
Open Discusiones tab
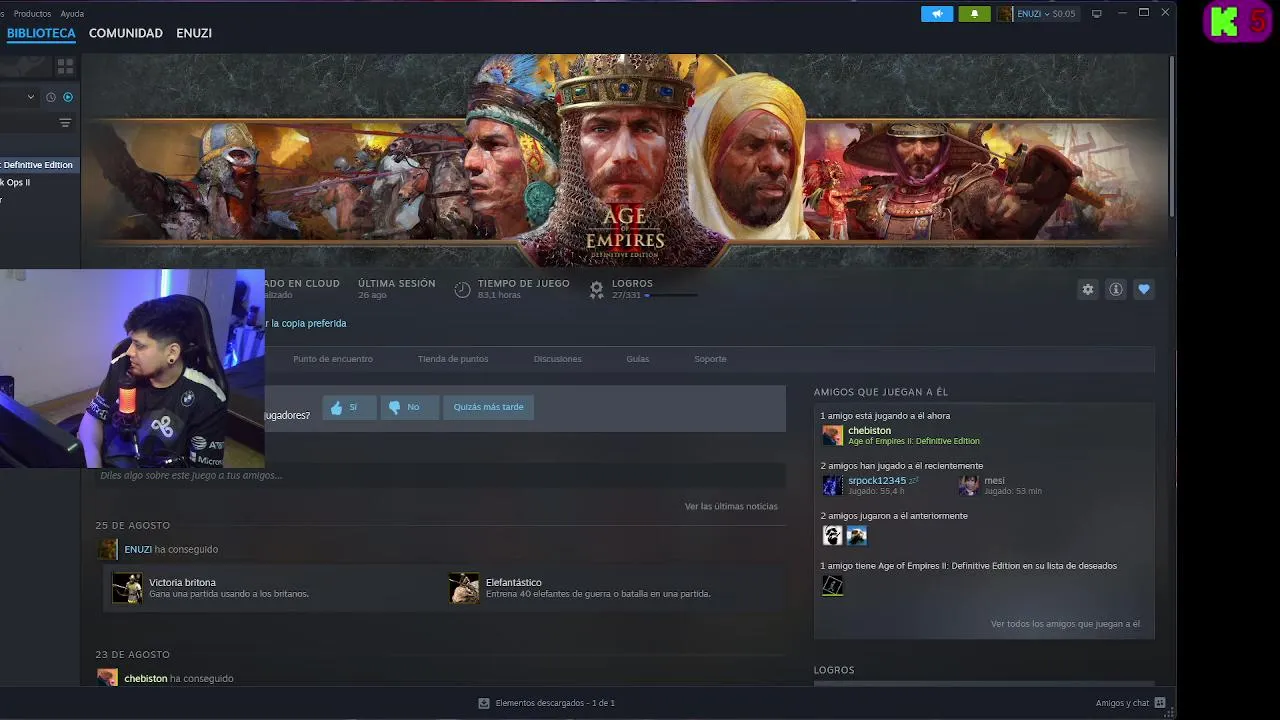[x=558, y=359]
